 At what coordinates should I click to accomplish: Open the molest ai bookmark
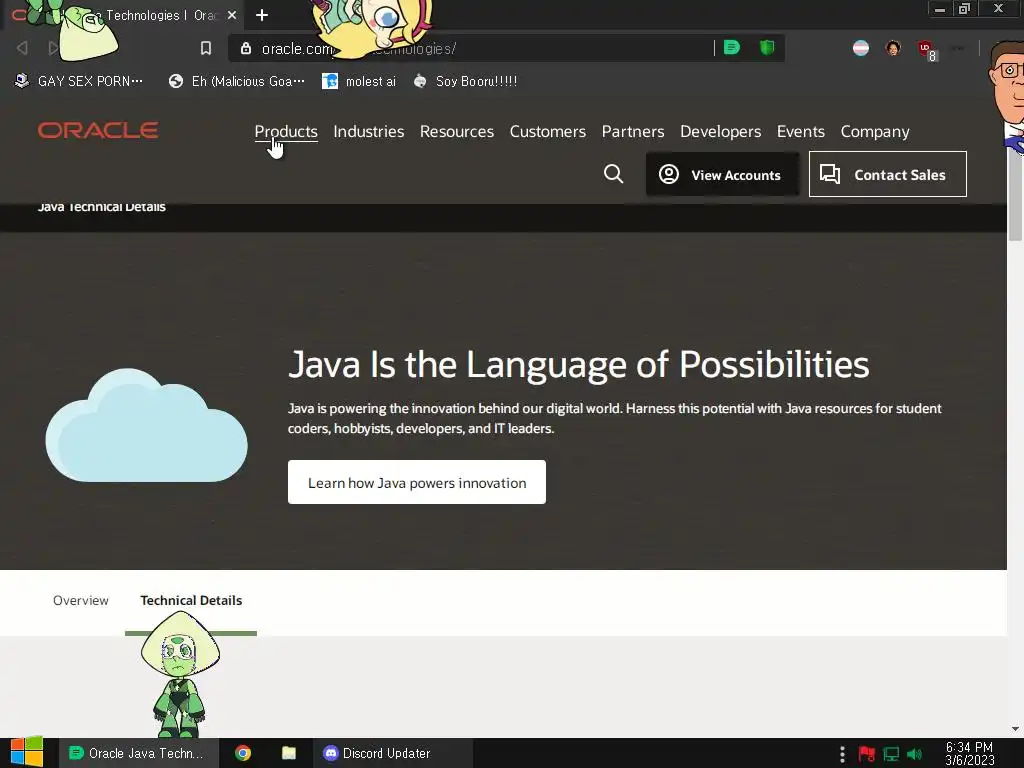pyautogui.click(x=359, y=81)
